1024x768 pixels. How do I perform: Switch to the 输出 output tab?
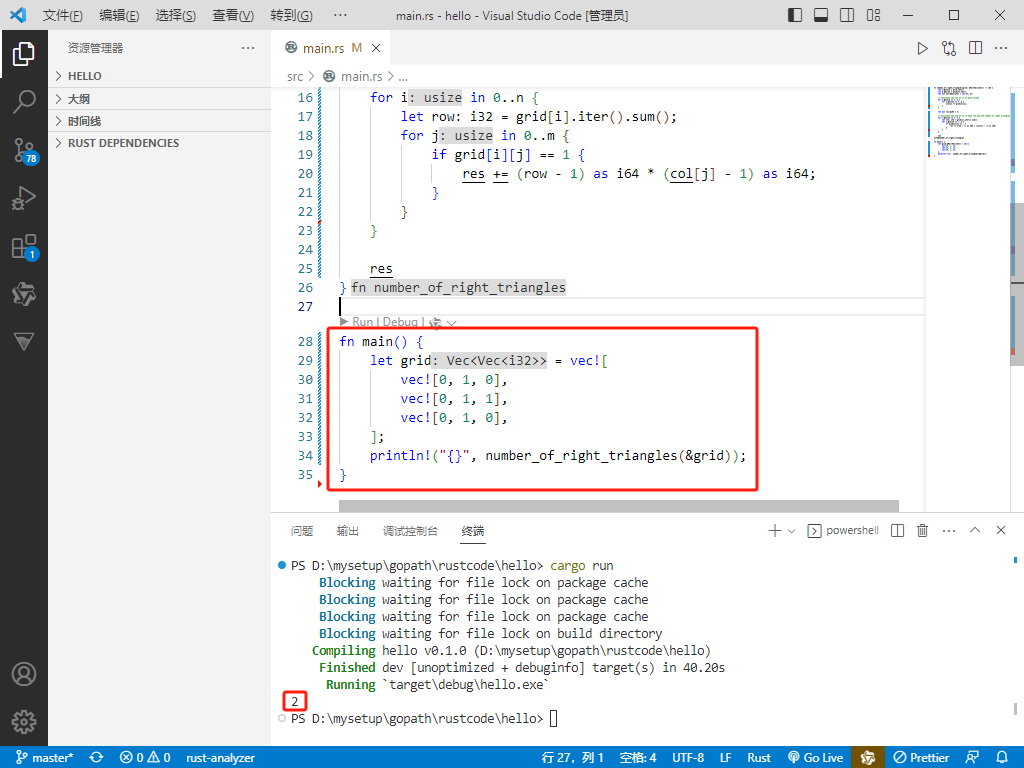tap(347, 531)
